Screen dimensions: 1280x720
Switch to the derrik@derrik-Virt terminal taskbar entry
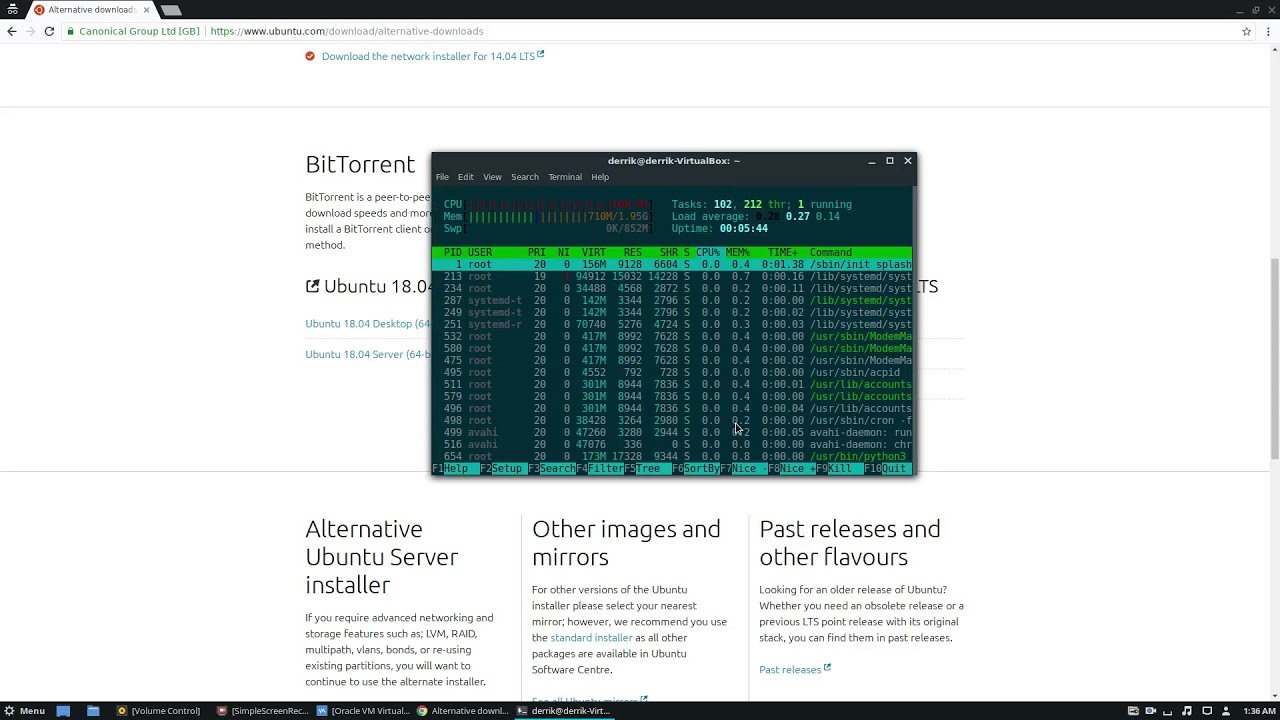(x=564, y=711)
